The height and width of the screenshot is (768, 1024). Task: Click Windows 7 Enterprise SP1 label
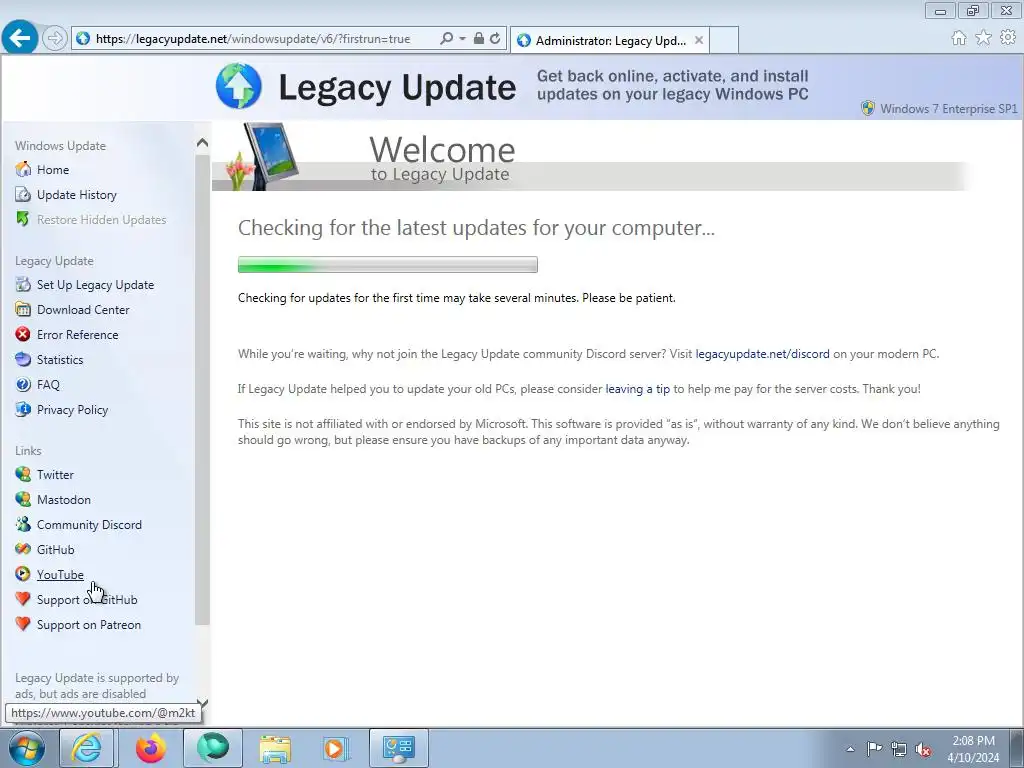click(x=948, y=108)
